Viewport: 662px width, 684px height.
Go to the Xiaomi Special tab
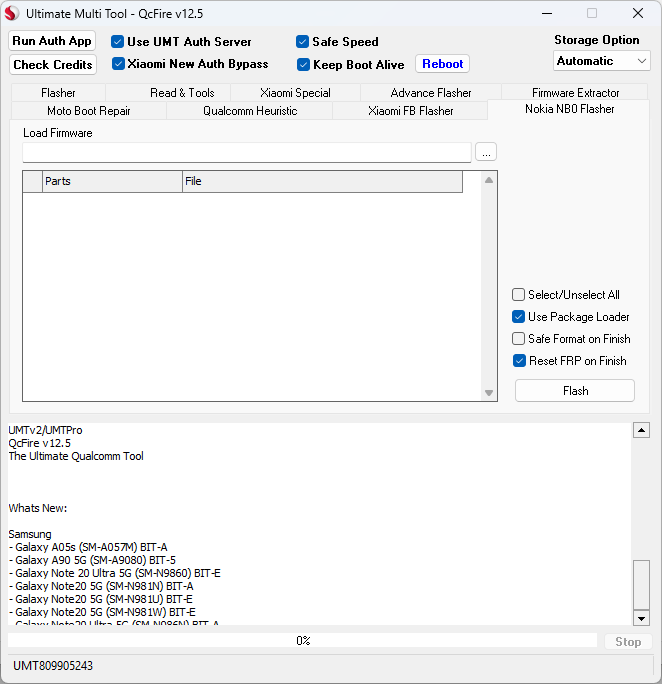295,92
